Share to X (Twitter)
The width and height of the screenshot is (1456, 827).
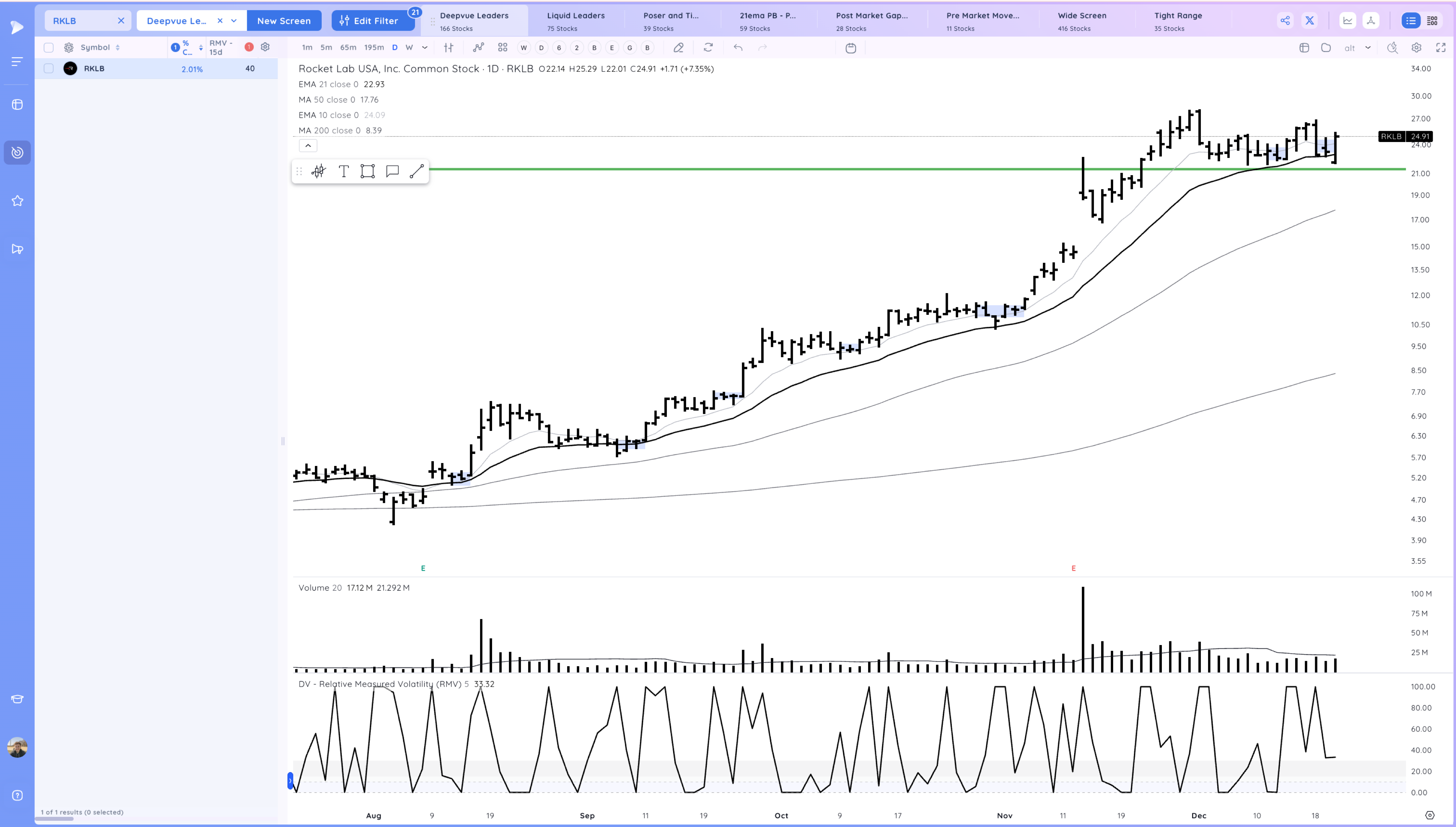tap(1310, 21)
